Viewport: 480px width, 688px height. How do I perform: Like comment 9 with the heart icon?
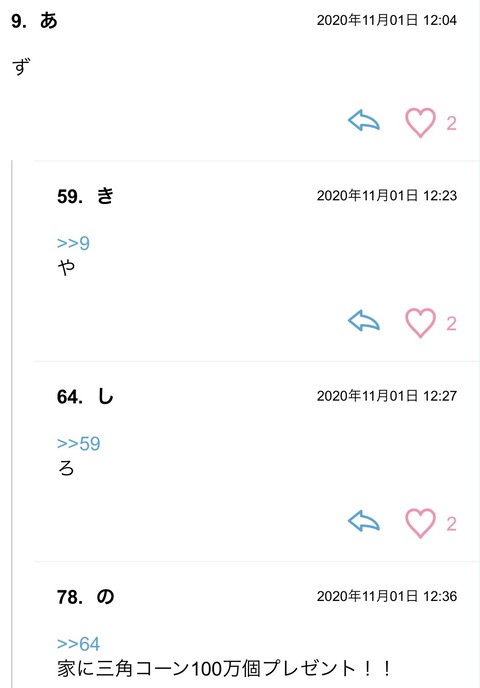pos(420,122)
